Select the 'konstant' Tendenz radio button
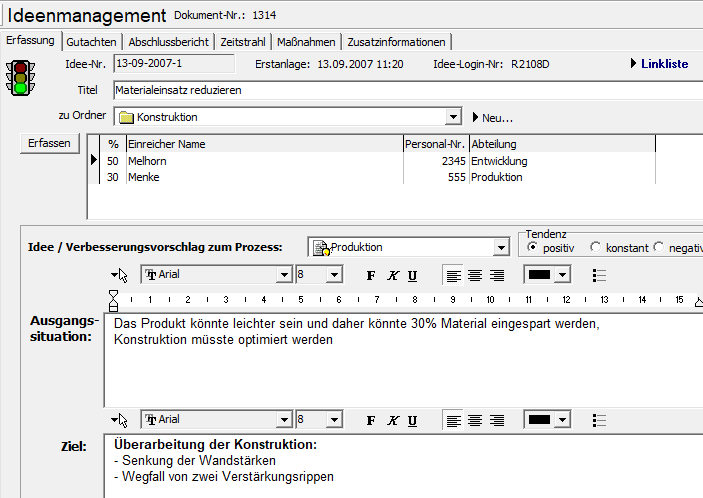The height and width of the screenshot is (498, 703). click(596, 247)
